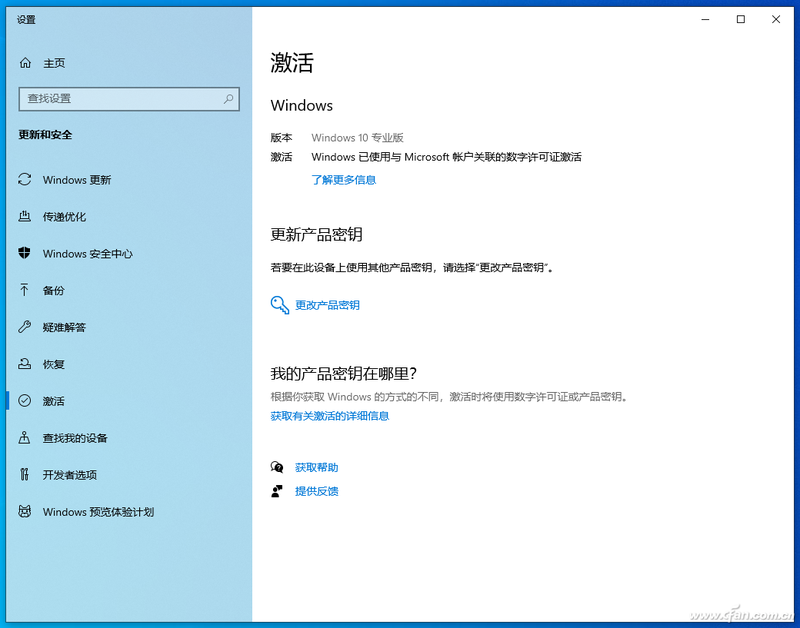Click the Windows 更新 sync icon
This screenshot has height=628, width=800.
[x=24, y=180]
